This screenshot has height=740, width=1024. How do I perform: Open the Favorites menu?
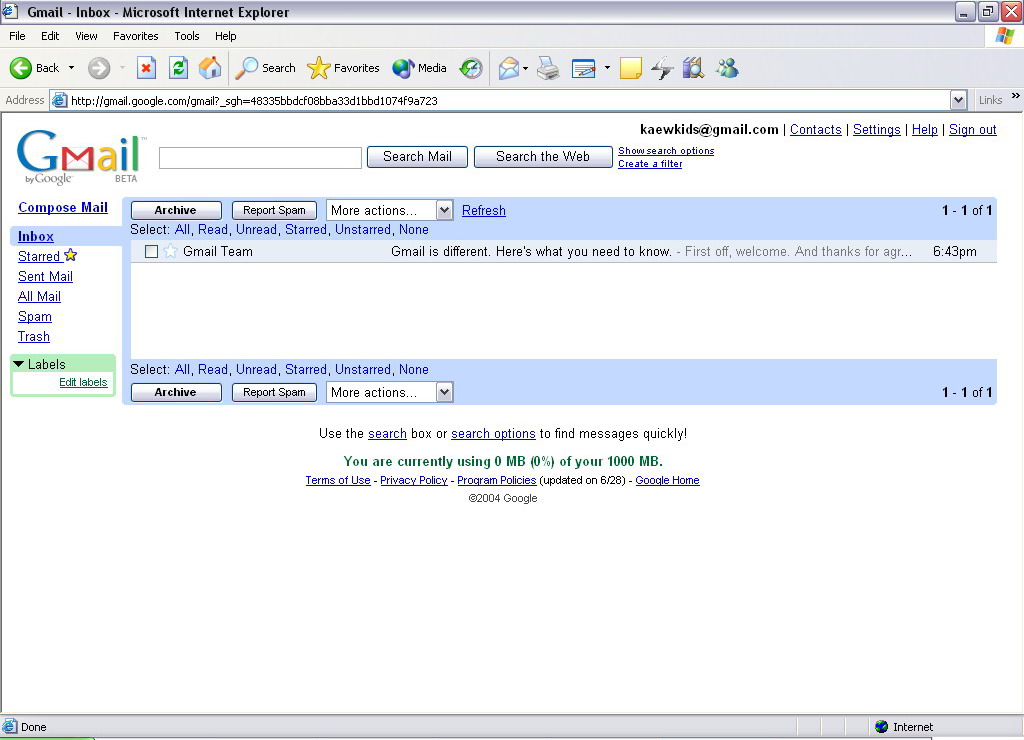[x=135, y=36]
